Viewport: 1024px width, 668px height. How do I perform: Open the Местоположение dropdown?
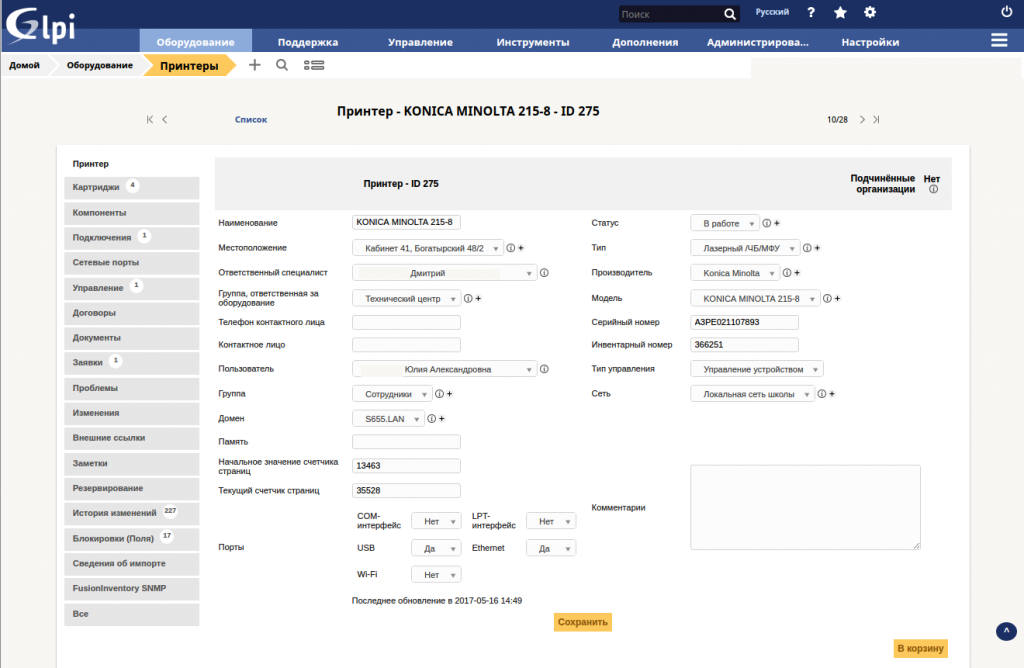428,248
